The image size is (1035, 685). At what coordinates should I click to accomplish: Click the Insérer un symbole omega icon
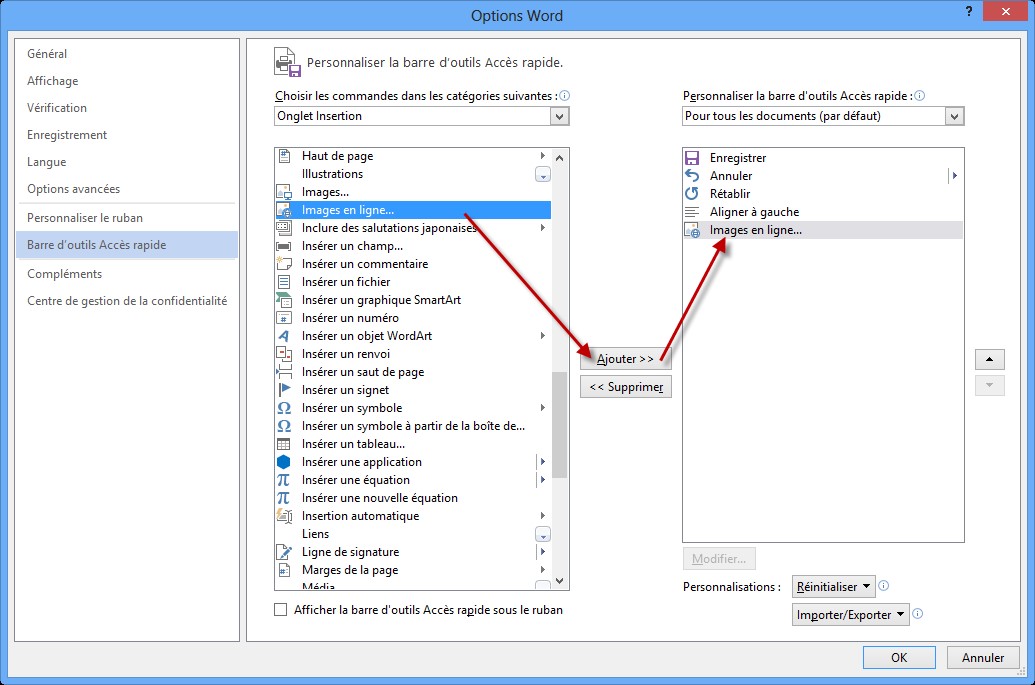[x=284, y=408]
